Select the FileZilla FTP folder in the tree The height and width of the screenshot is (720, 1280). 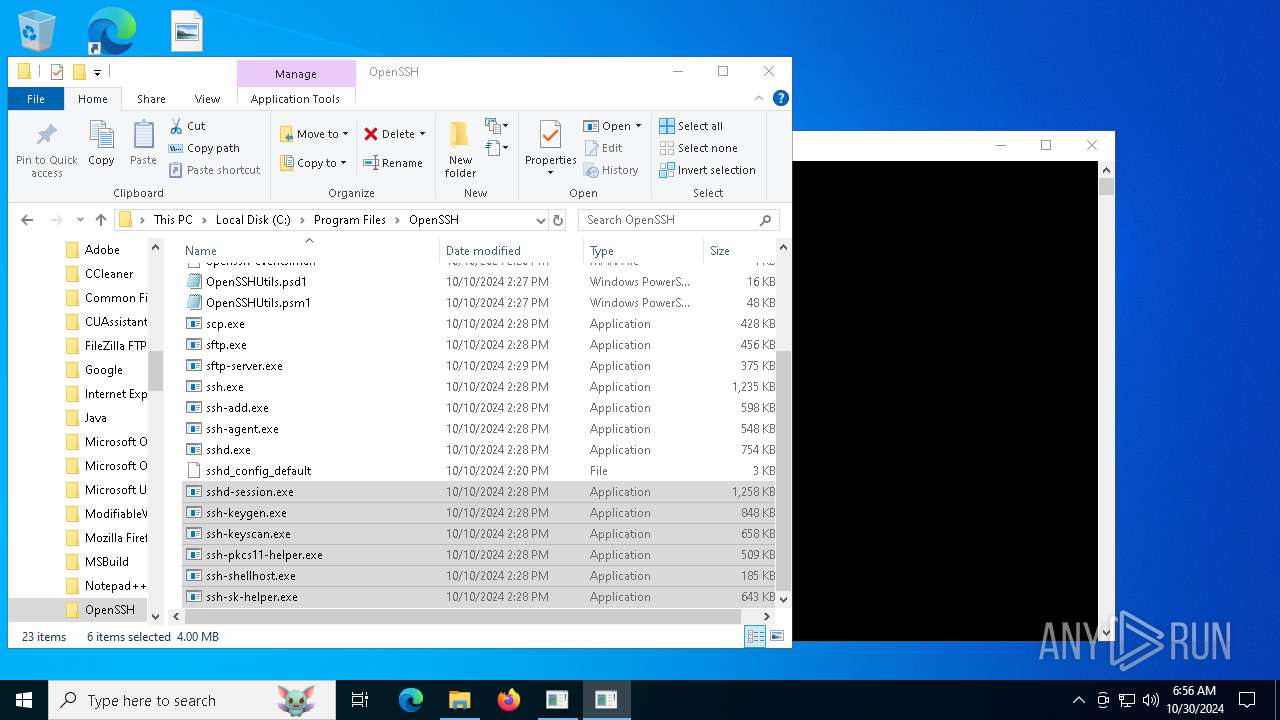click(x=106, y=346)
